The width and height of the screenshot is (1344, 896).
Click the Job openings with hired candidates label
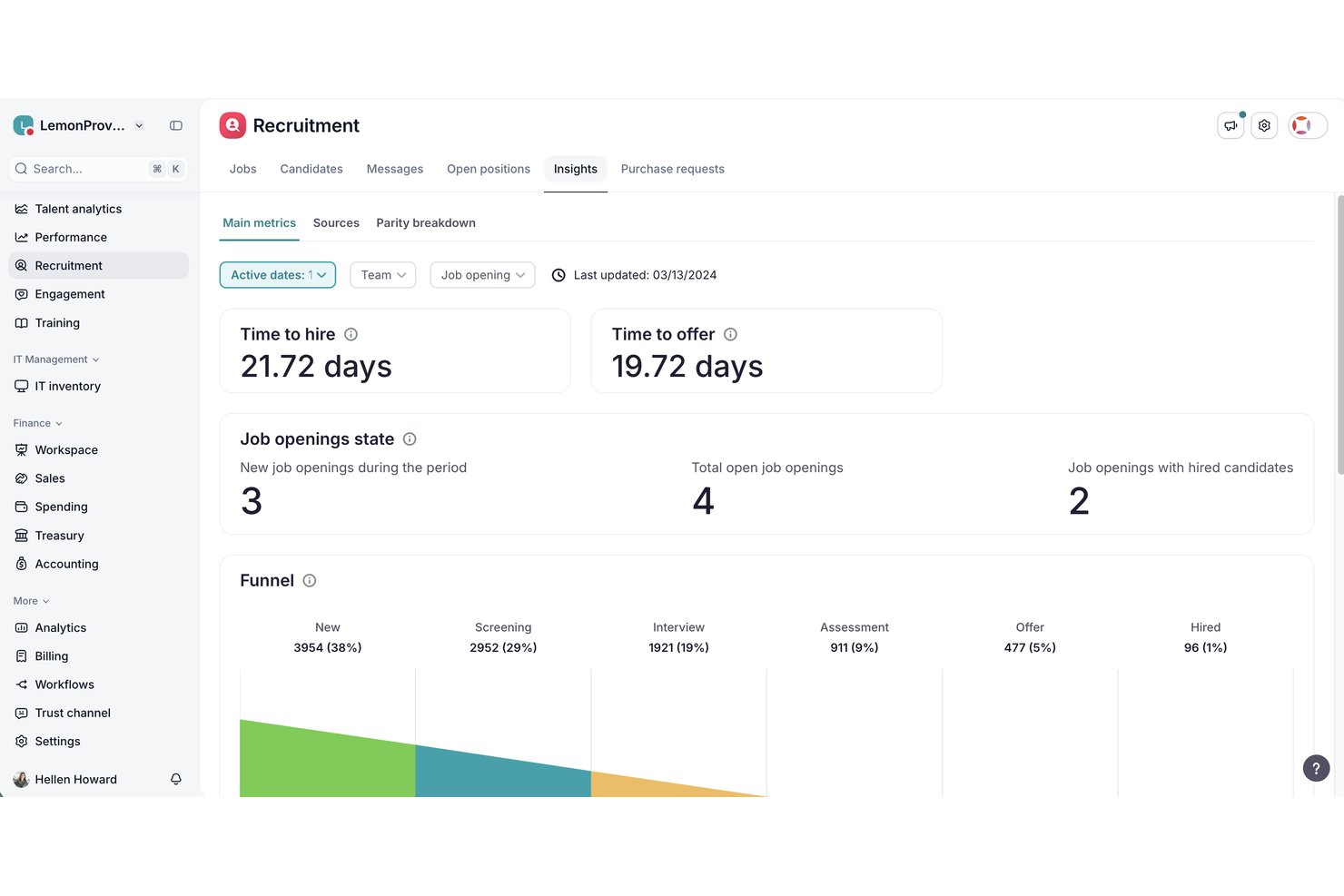pyautogui.click(x=1181, y=468)
